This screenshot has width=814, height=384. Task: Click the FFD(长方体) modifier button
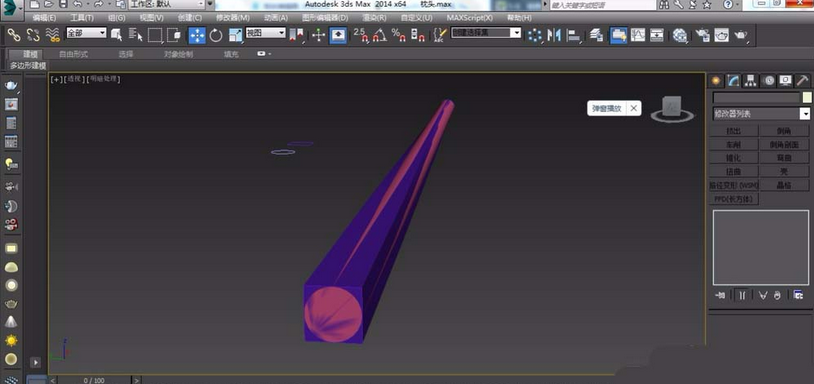pos(734,199)
